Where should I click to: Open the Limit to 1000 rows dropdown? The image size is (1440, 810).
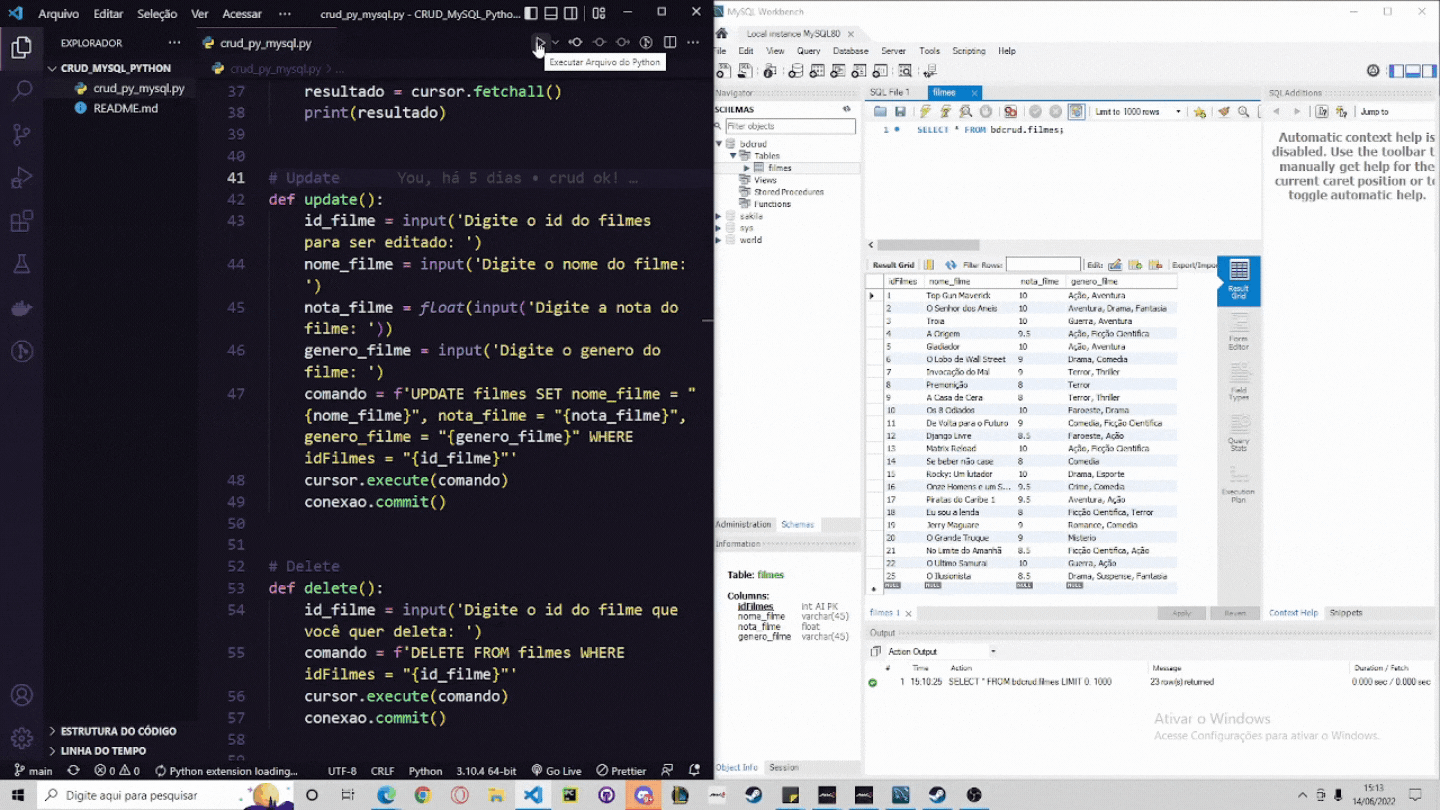[1138, 112]
